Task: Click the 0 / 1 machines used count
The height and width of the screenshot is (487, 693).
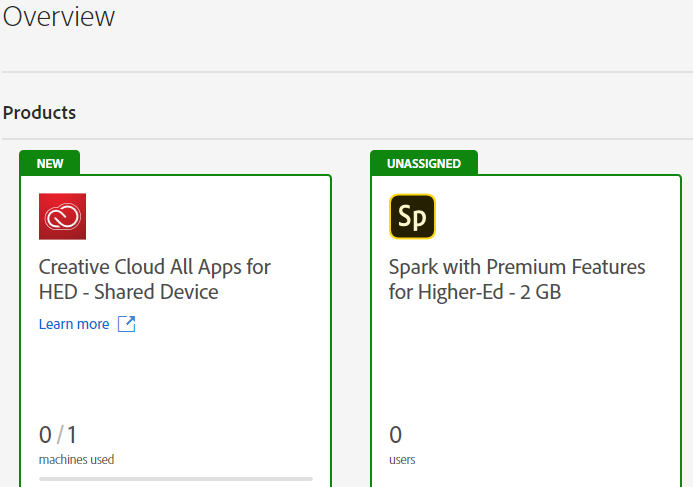Action: 58,435
